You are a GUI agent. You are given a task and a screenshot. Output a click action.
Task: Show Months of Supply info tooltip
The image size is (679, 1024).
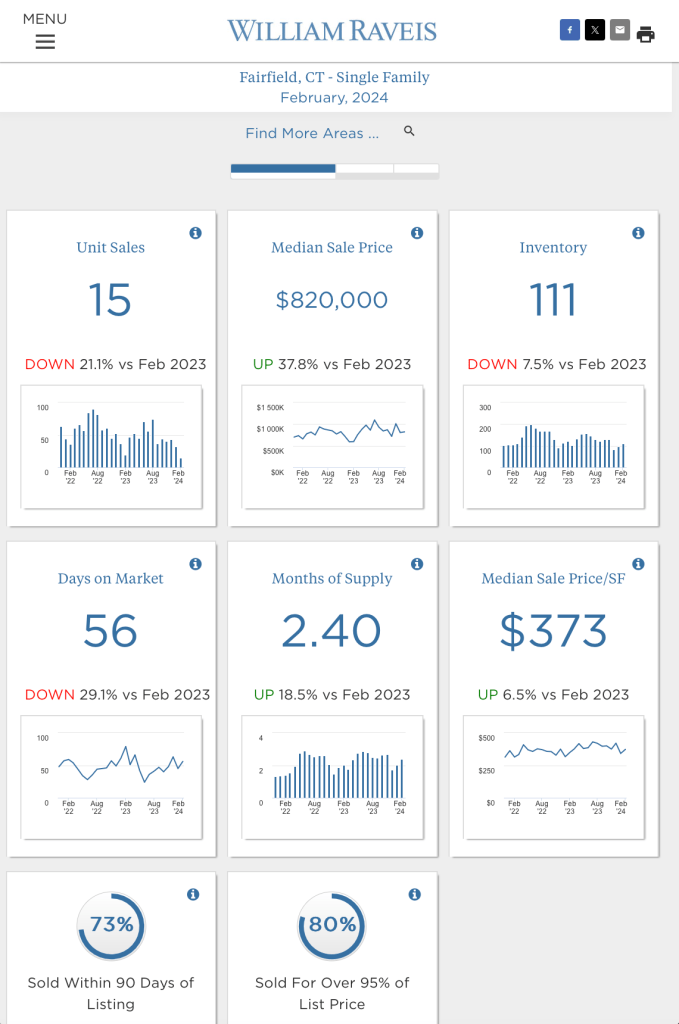(x=416, y=564)
